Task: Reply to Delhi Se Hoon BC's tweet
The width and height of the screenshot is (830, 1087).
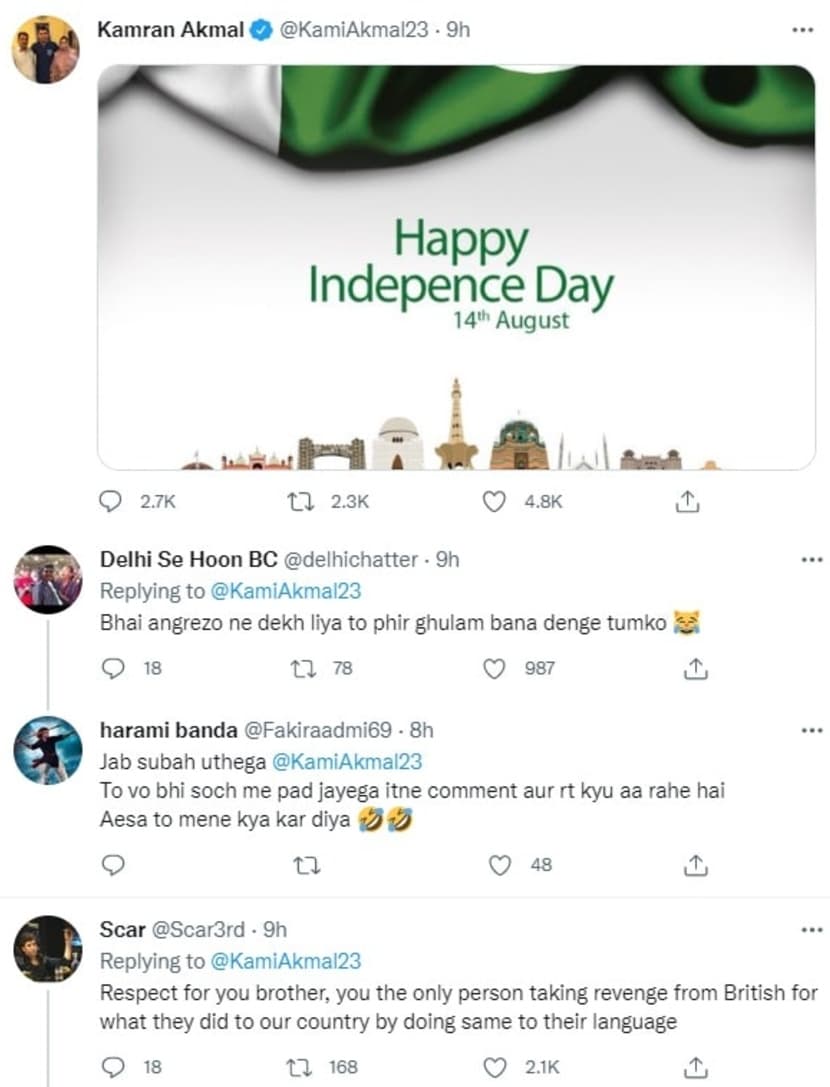Action: [x=112, y=668]
